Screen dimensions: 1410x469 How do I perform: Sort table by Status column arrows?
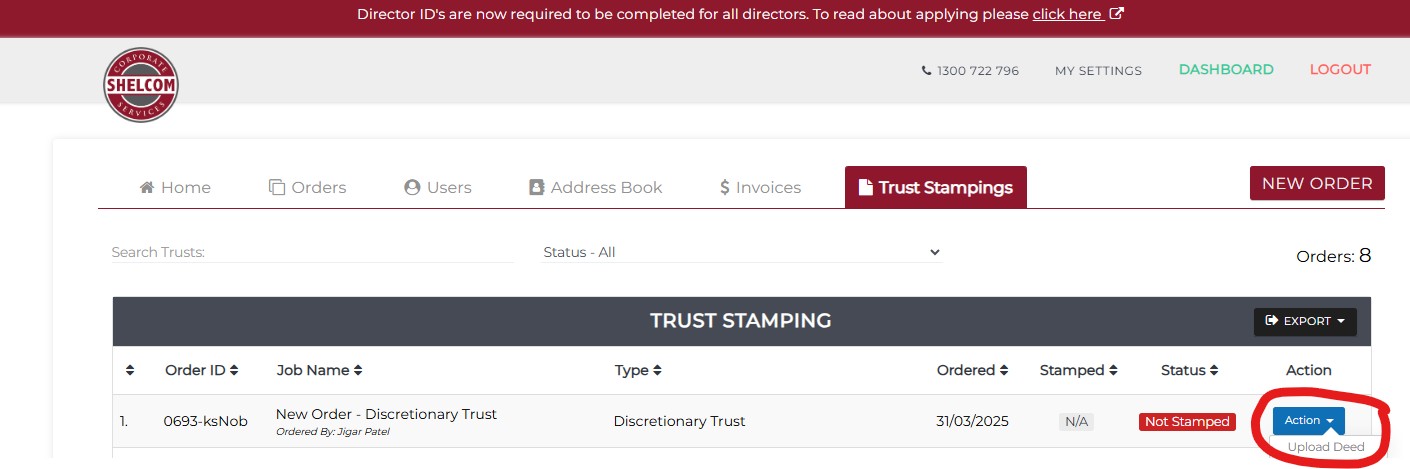point(1214,370)
